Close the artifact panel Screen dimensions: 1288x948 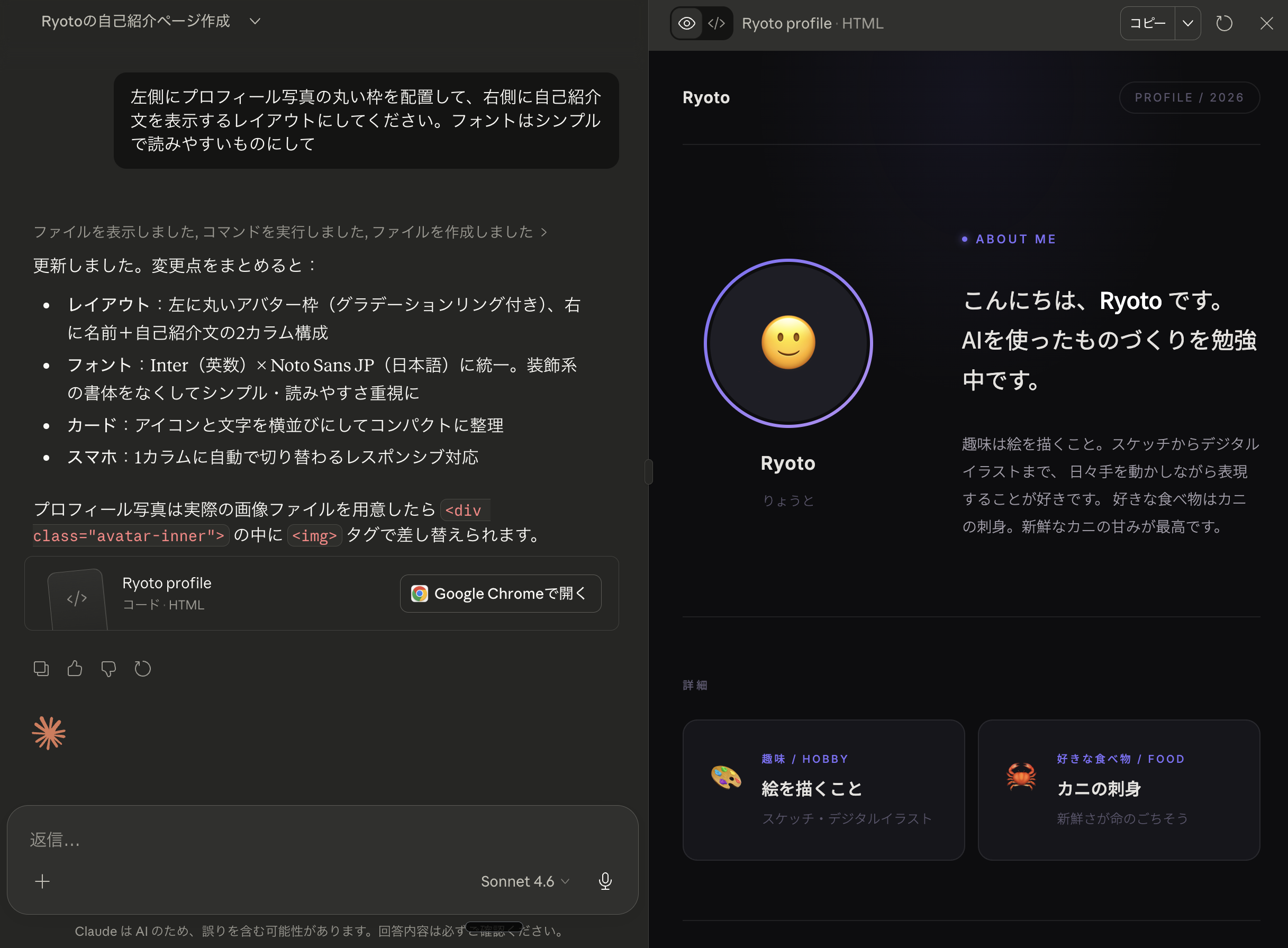[x=1266, y=23]
